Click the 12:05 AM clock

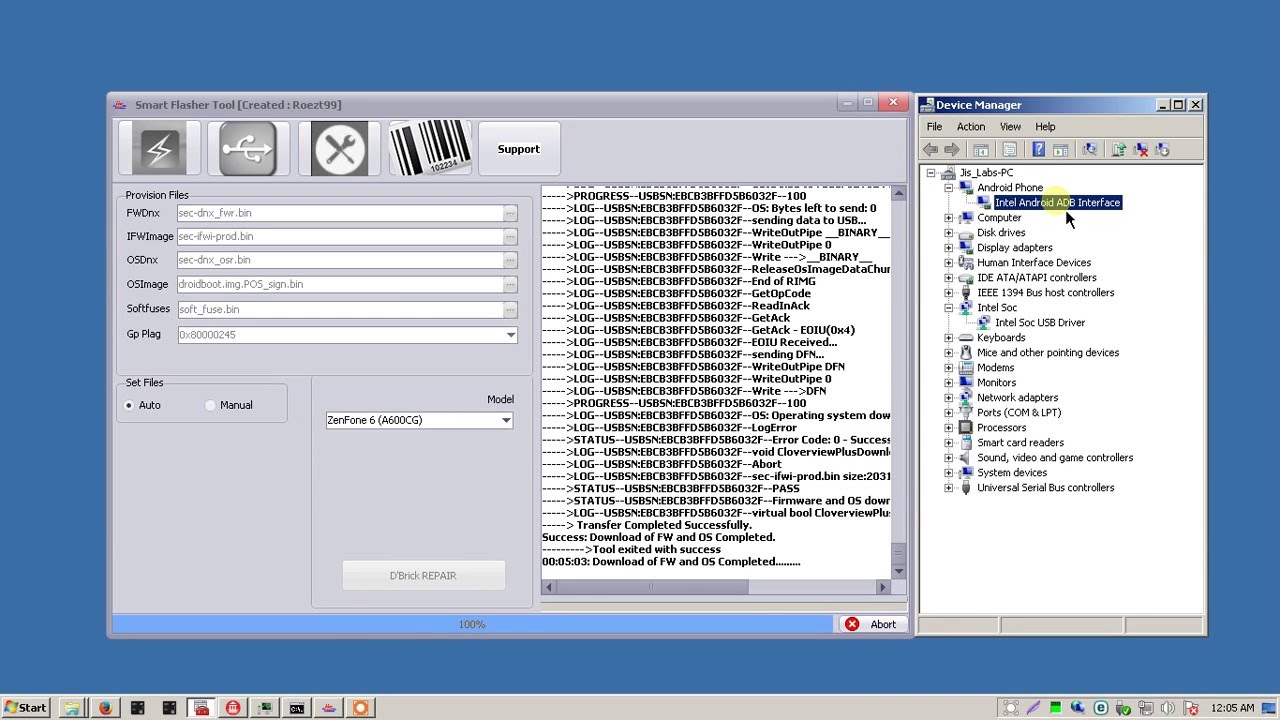[x=1232, y=708]
